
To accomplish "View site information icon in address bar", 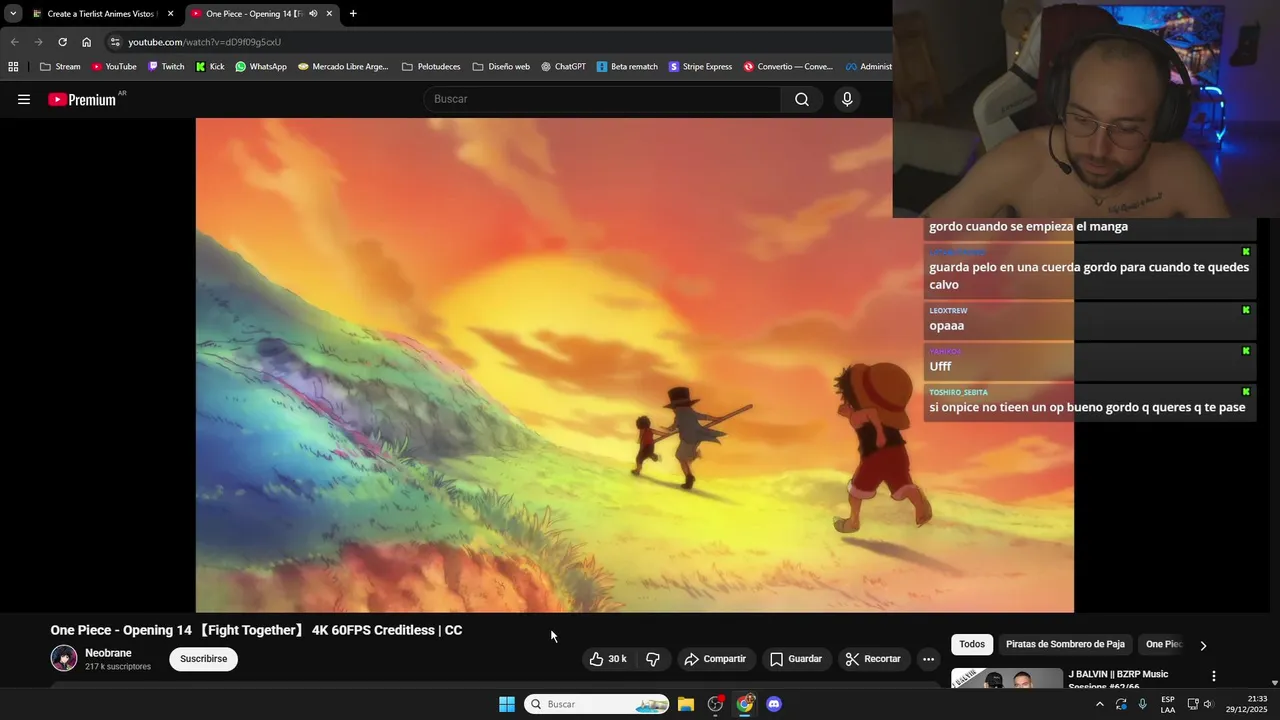I will (x=115, y=42).
